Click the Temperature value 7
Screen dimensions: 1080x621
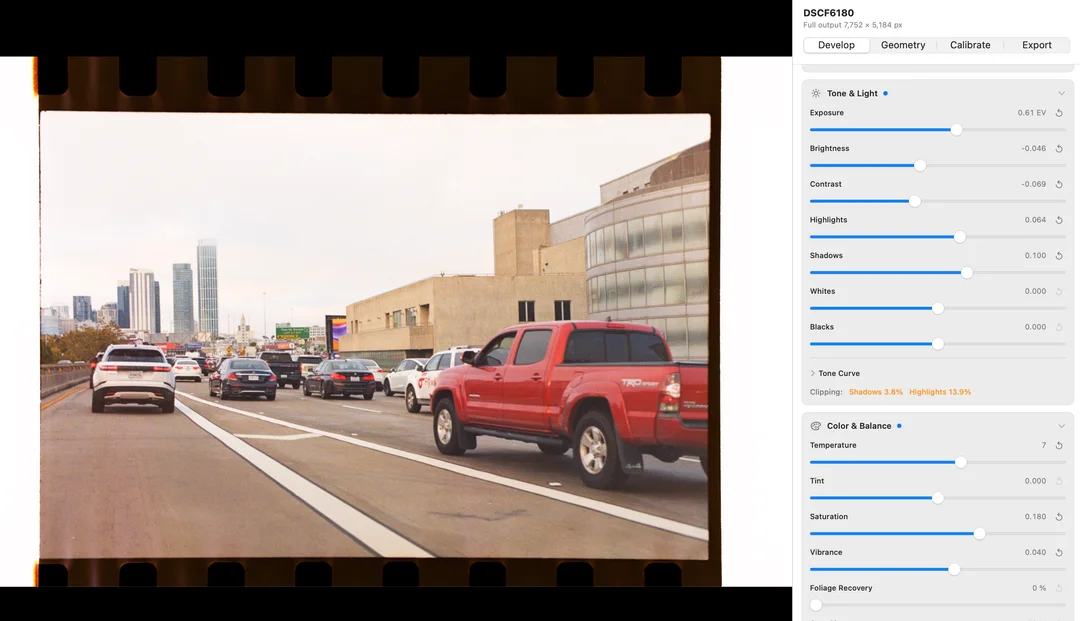[x=1043, y=445]
